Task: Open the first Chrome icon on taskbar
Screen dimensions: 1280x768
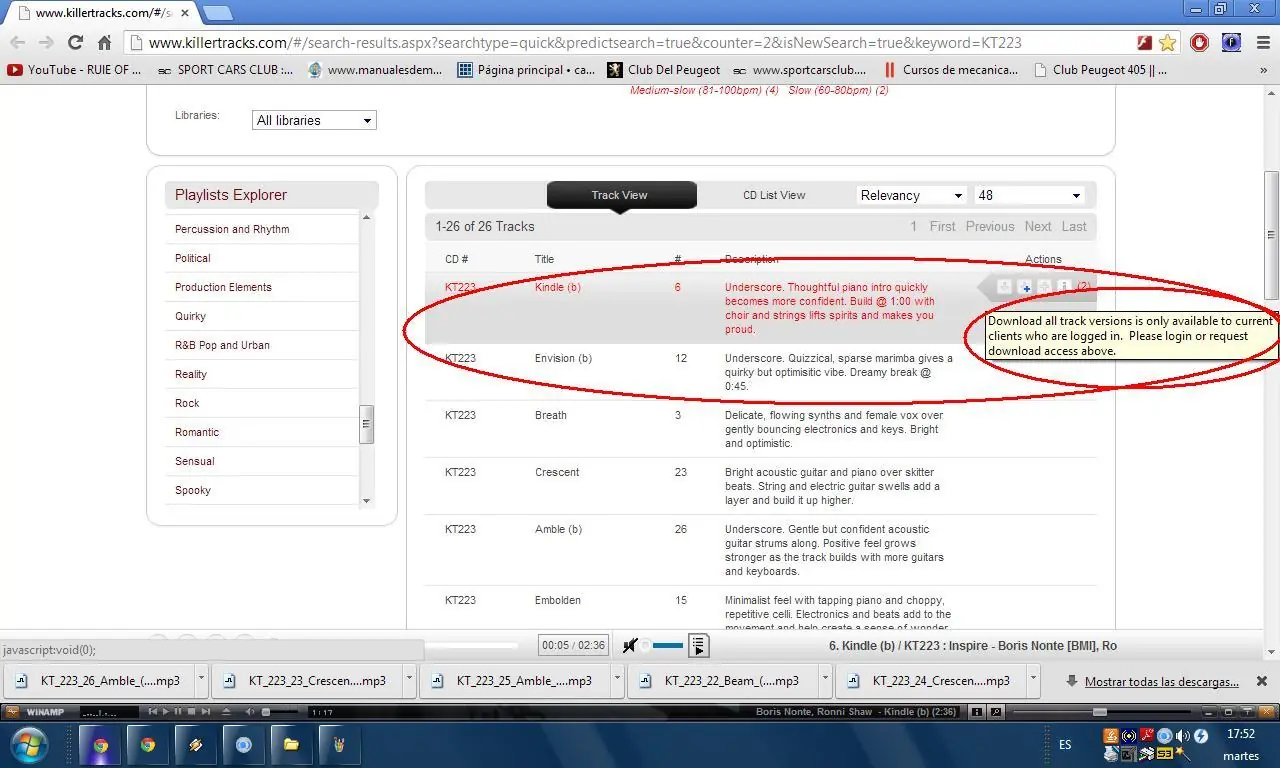Action: 101,745
